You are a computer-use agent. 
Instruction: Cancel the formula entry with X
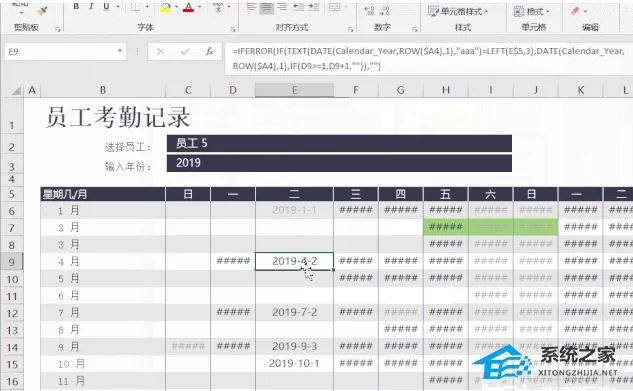click(x=160, y=51)
